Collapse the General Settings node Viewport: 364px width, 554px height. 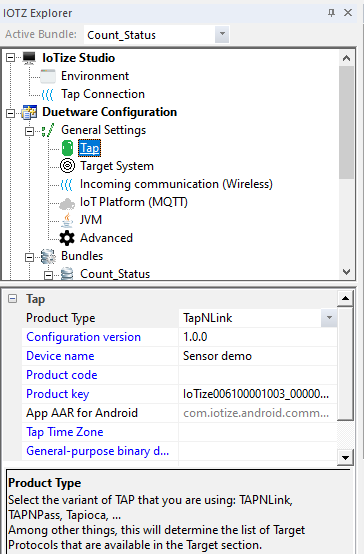tap(30, 131)
